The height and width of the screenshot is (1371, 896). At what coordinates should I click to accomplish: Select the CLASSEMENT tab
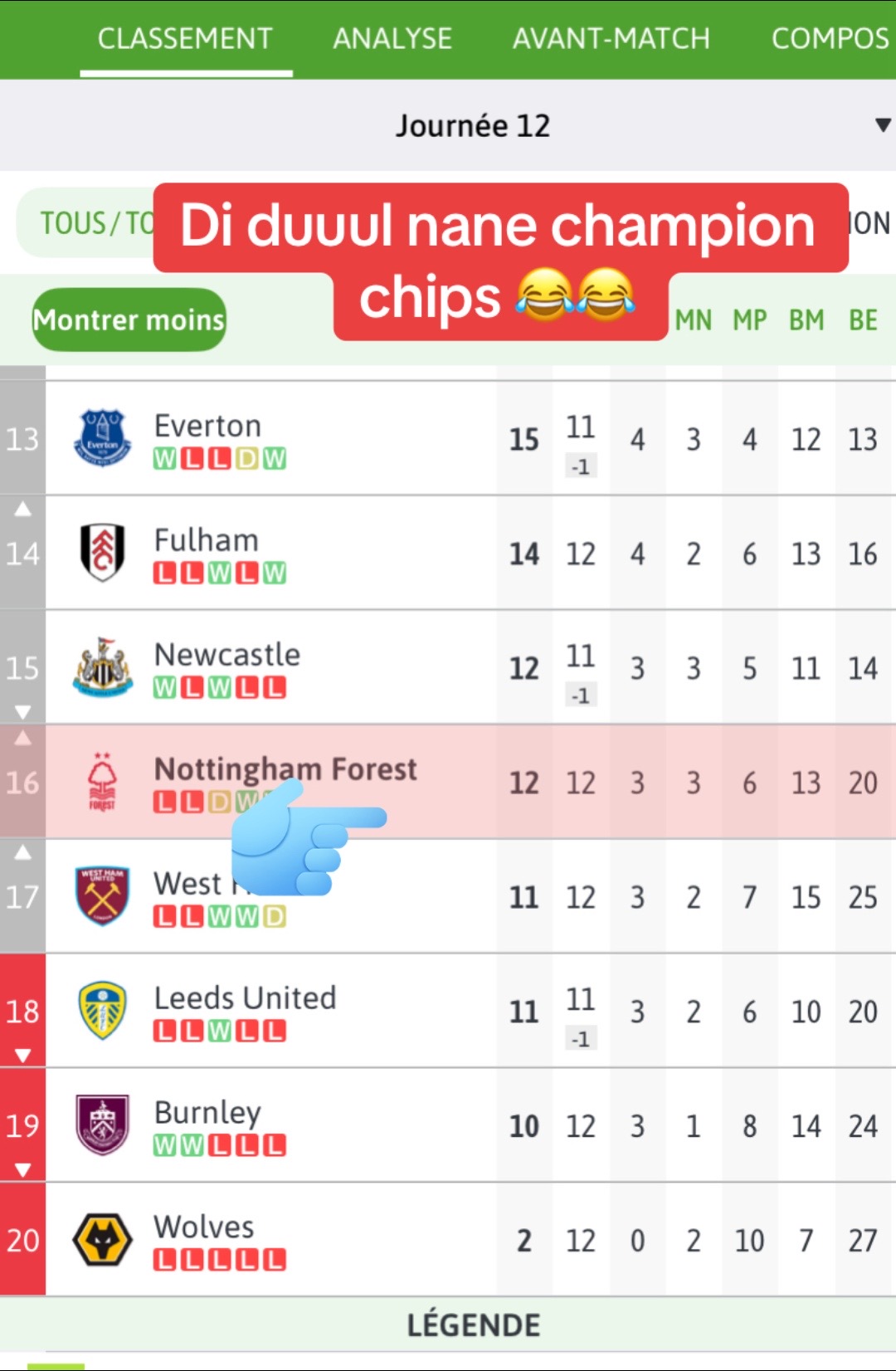point(185,38)
